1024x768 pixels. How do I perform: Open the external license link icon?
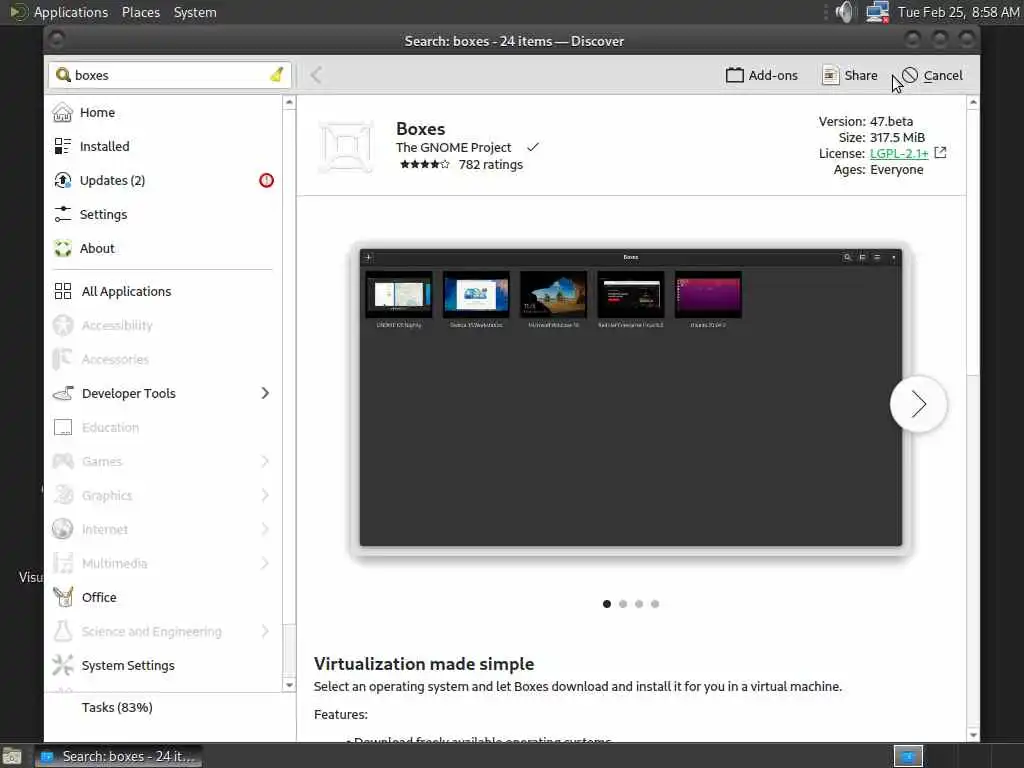[940, 153]
